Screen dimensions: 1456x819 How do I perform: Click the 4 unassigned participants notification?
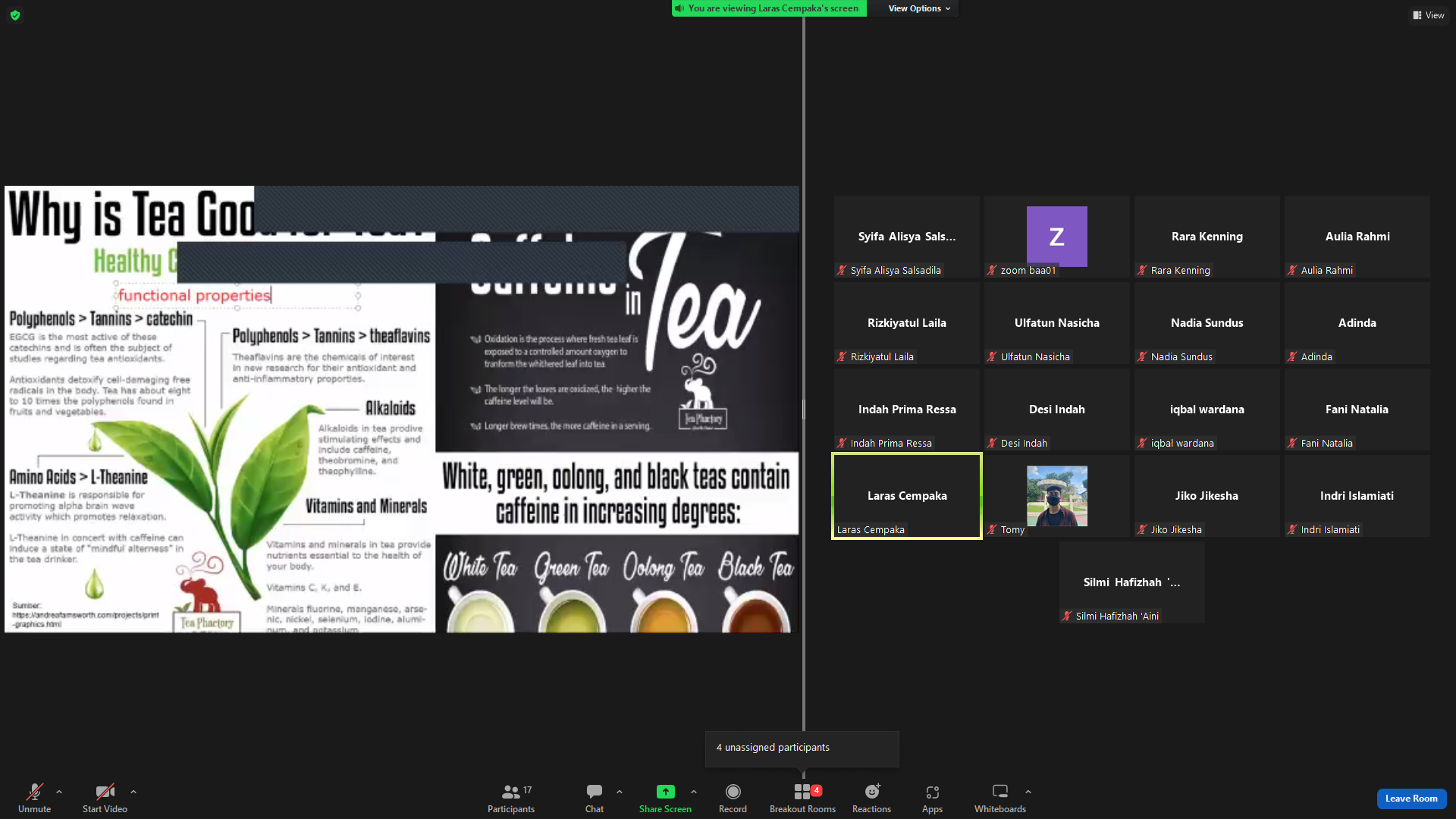[x=802, y=748]
